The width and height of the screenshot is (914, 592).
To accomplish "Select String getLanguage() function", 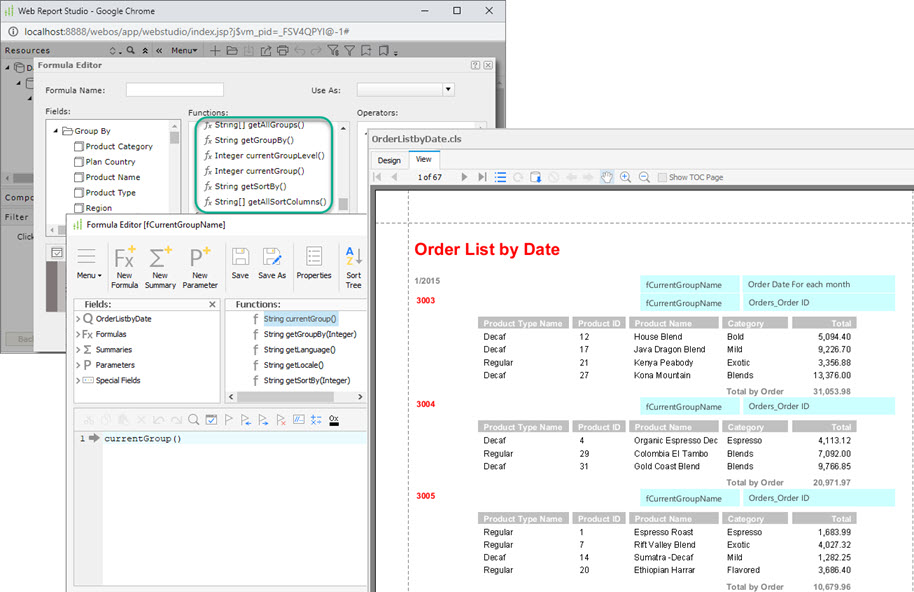I will [x=299, y=350].
